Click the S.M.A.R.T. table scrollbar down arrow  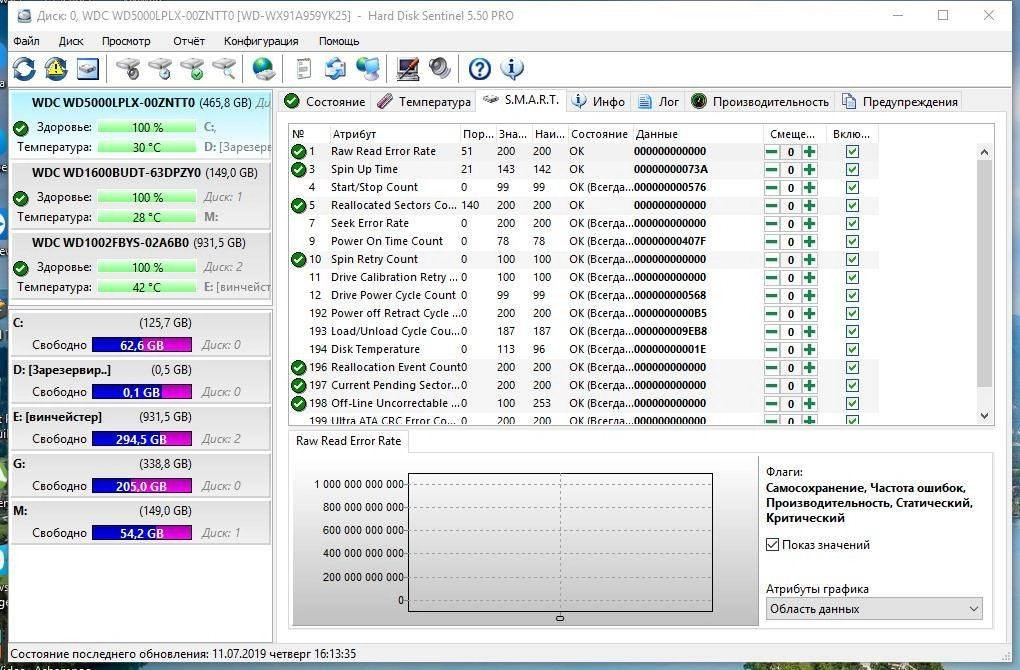pos(984,416)
